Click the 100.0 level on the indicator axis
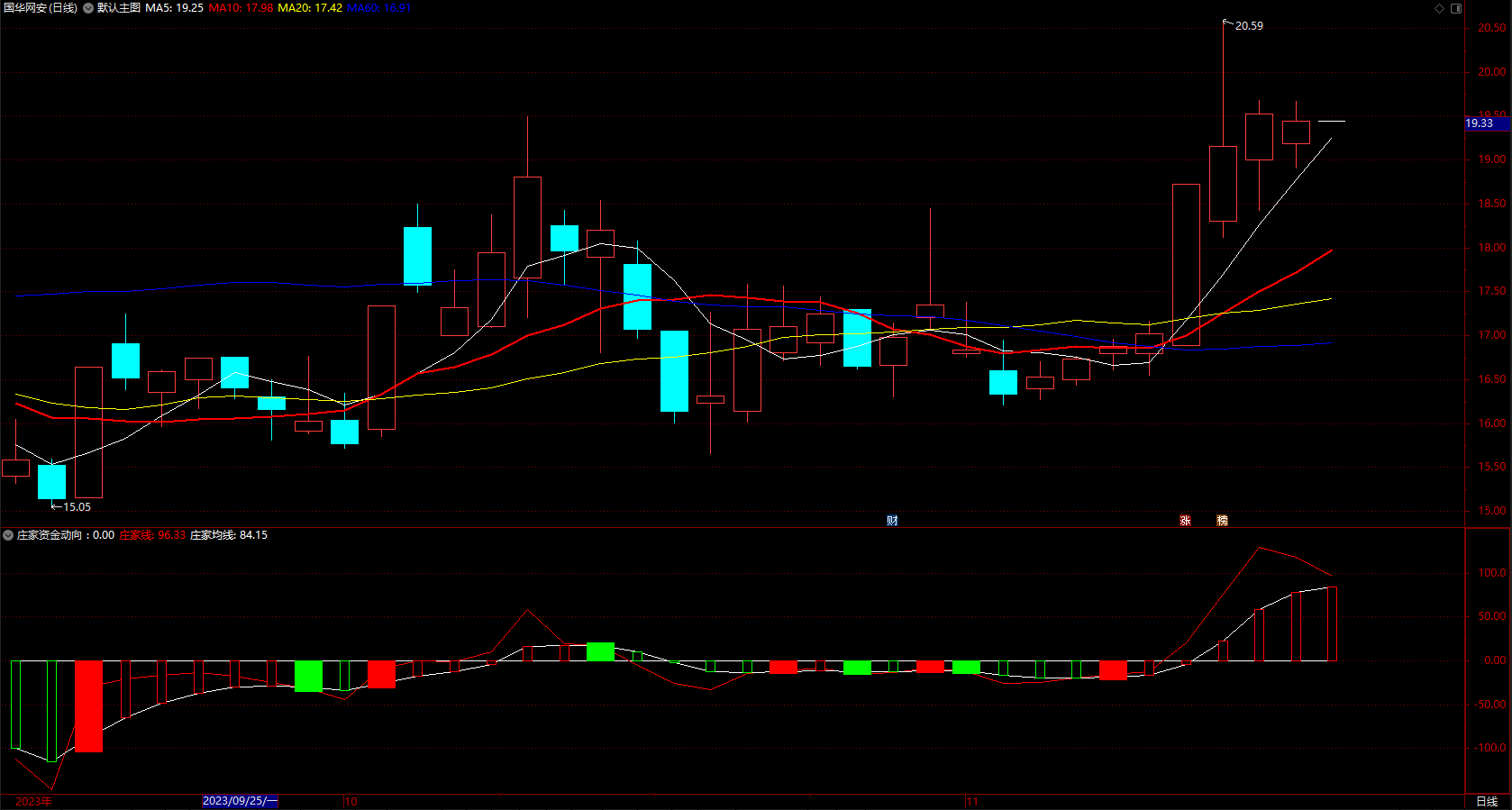 1491,573
